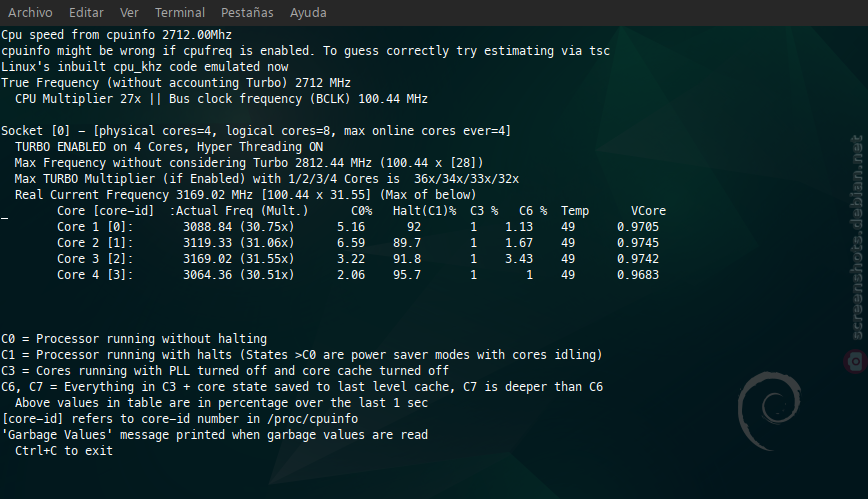Viewport: 868px width, 499px height.
Task: Click the 'Core 2 [1]:' row label
Action: pos(95,243)
